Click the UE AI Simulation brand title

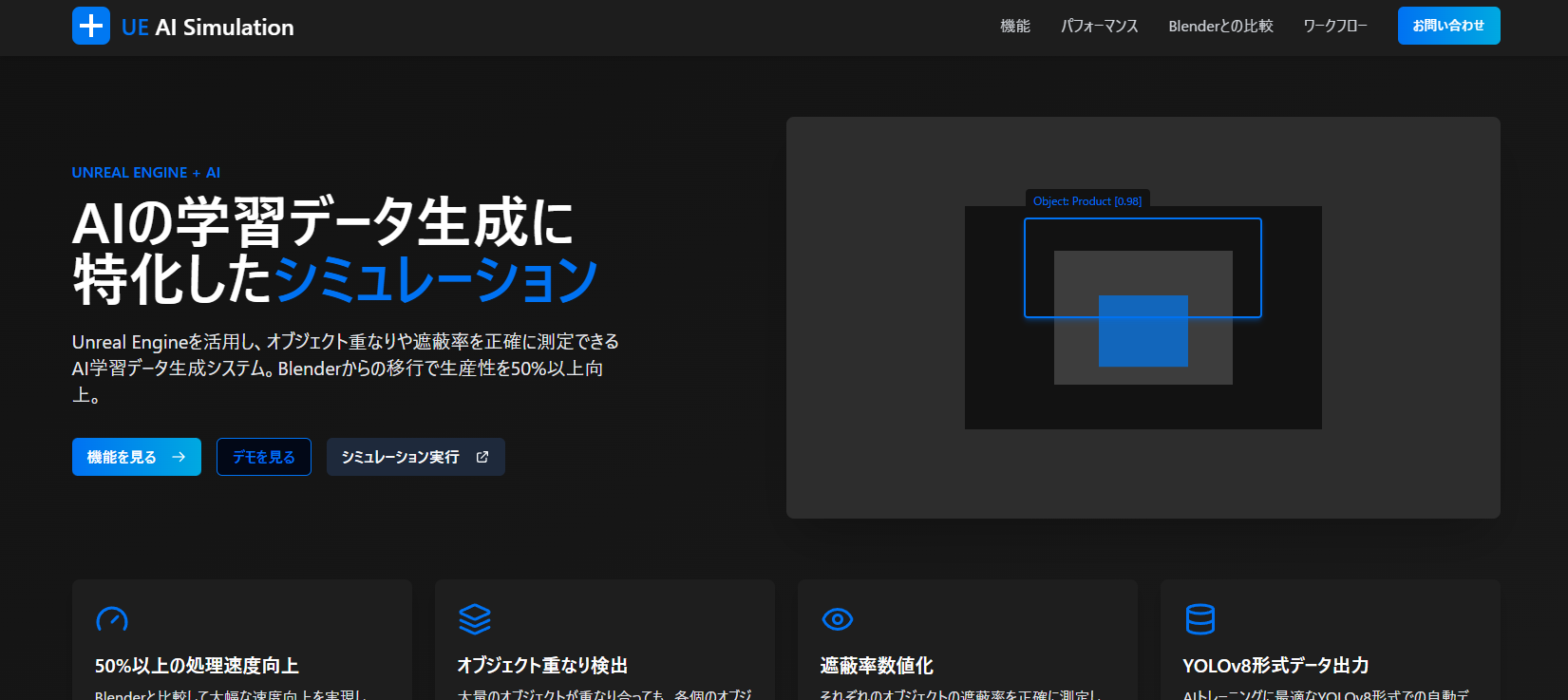pos(208,28)
